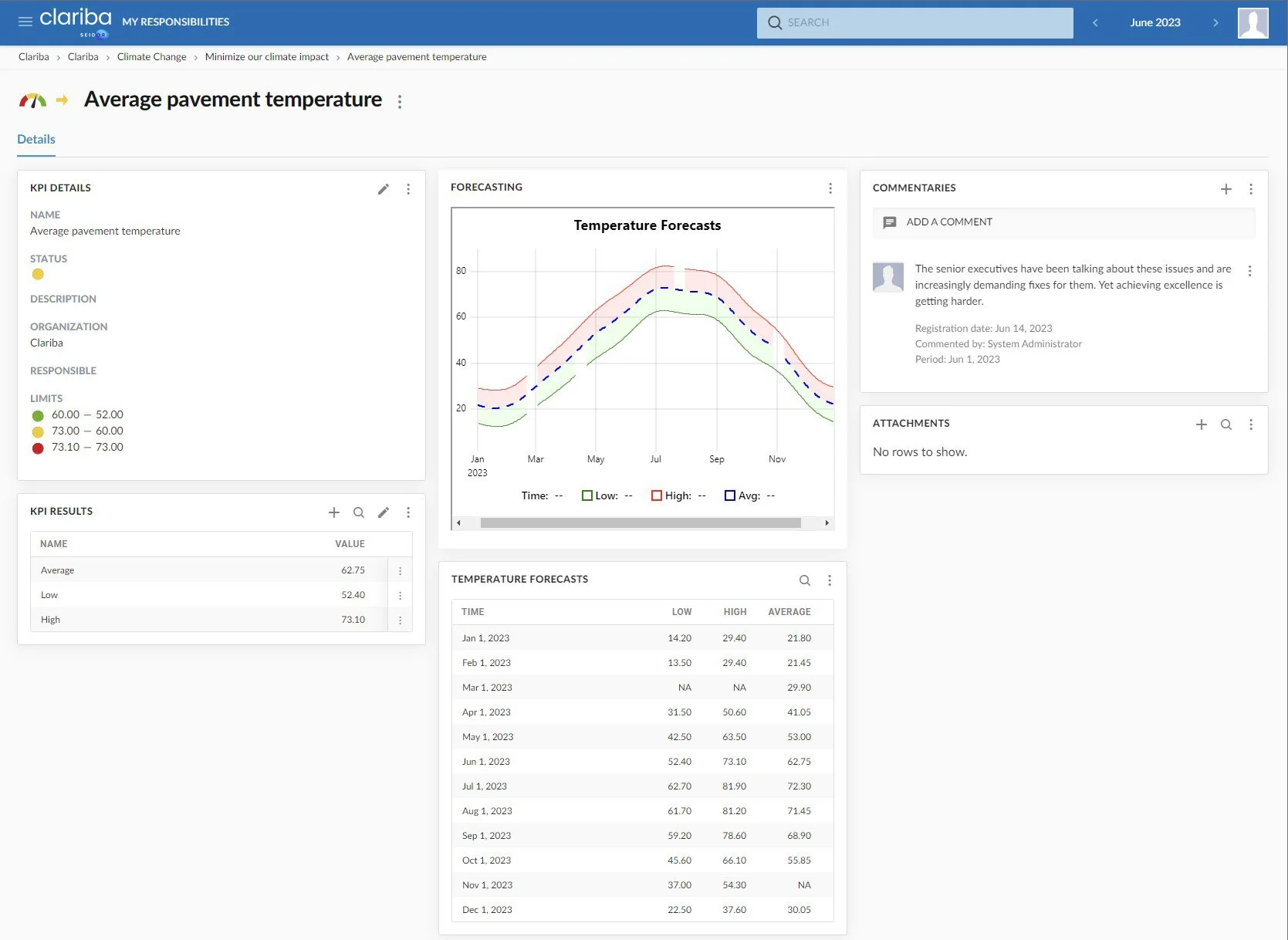The width and height of the screenshot is (1288, 940).
Task: Click the plus icon to add an attachment
Action: (x=1202, y=424)
